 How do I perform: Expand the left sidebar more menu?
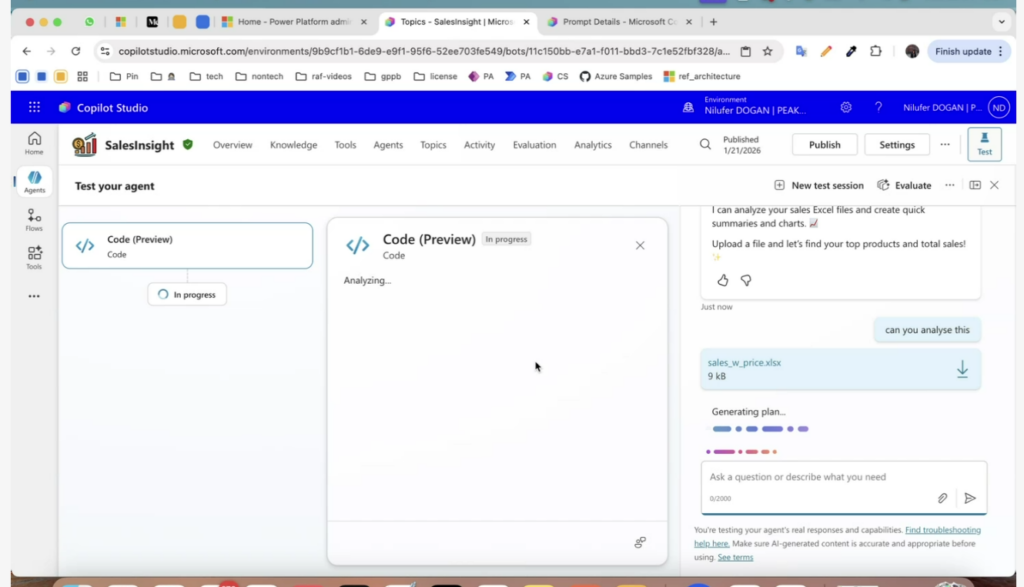(34, 296)
